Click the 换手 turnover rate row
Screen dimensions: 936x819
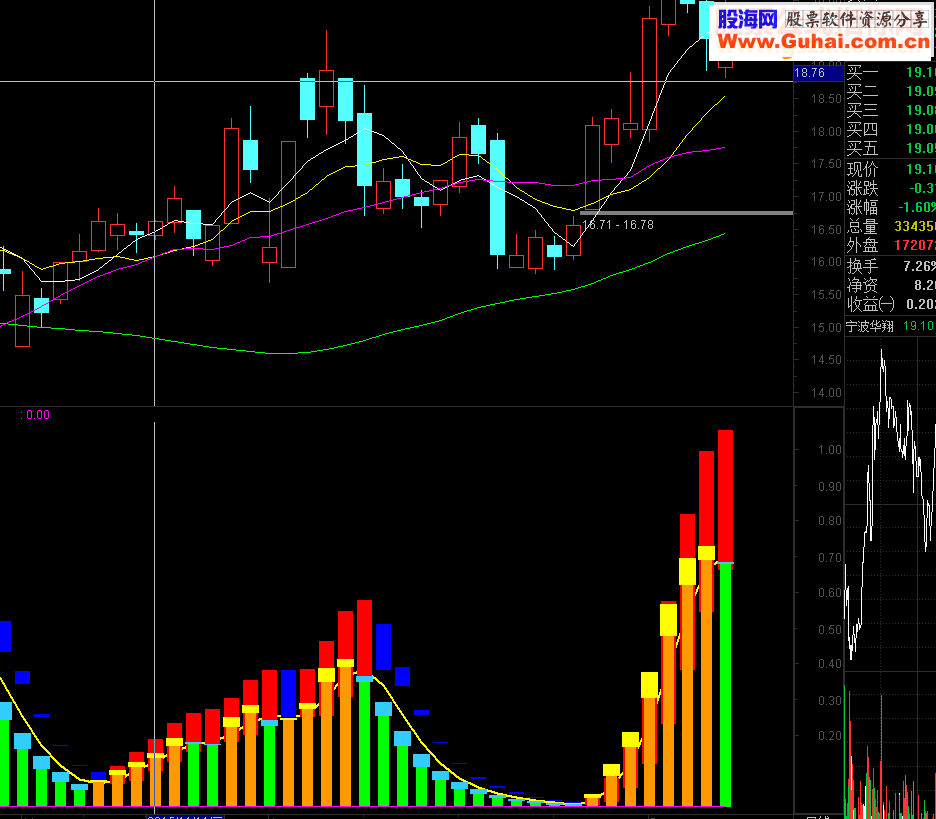pyautogui.click(x=891, y=266)
